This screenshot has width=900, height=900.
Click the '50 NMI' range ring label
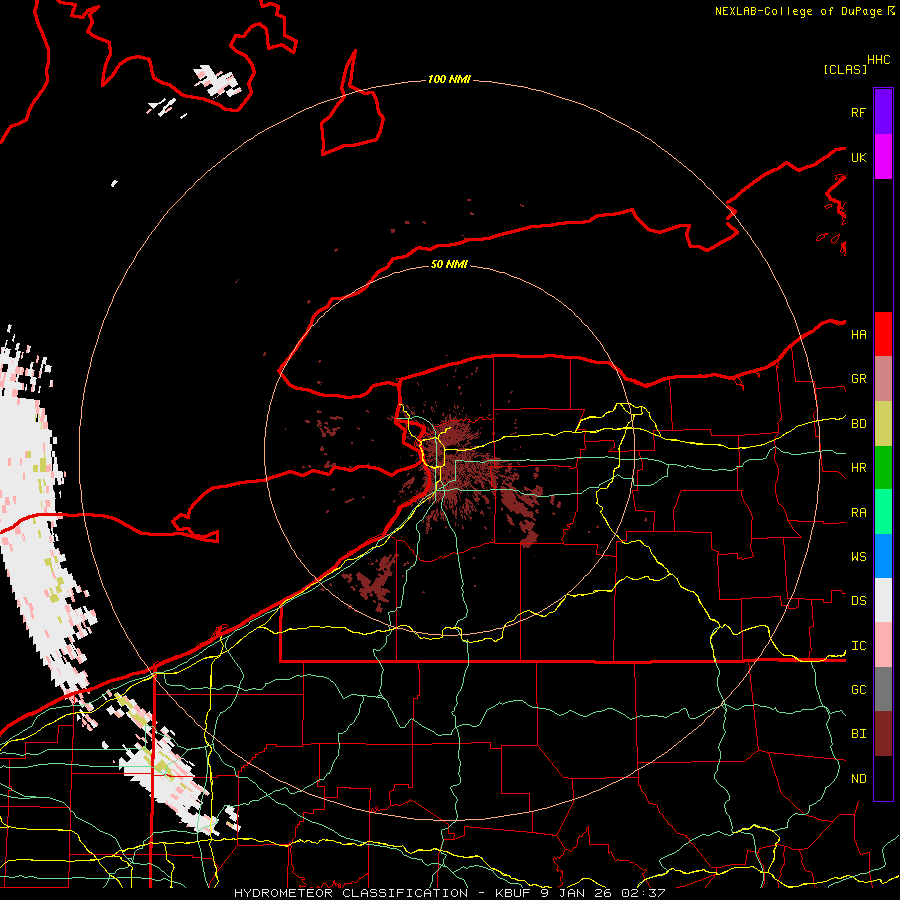(449, 264)
